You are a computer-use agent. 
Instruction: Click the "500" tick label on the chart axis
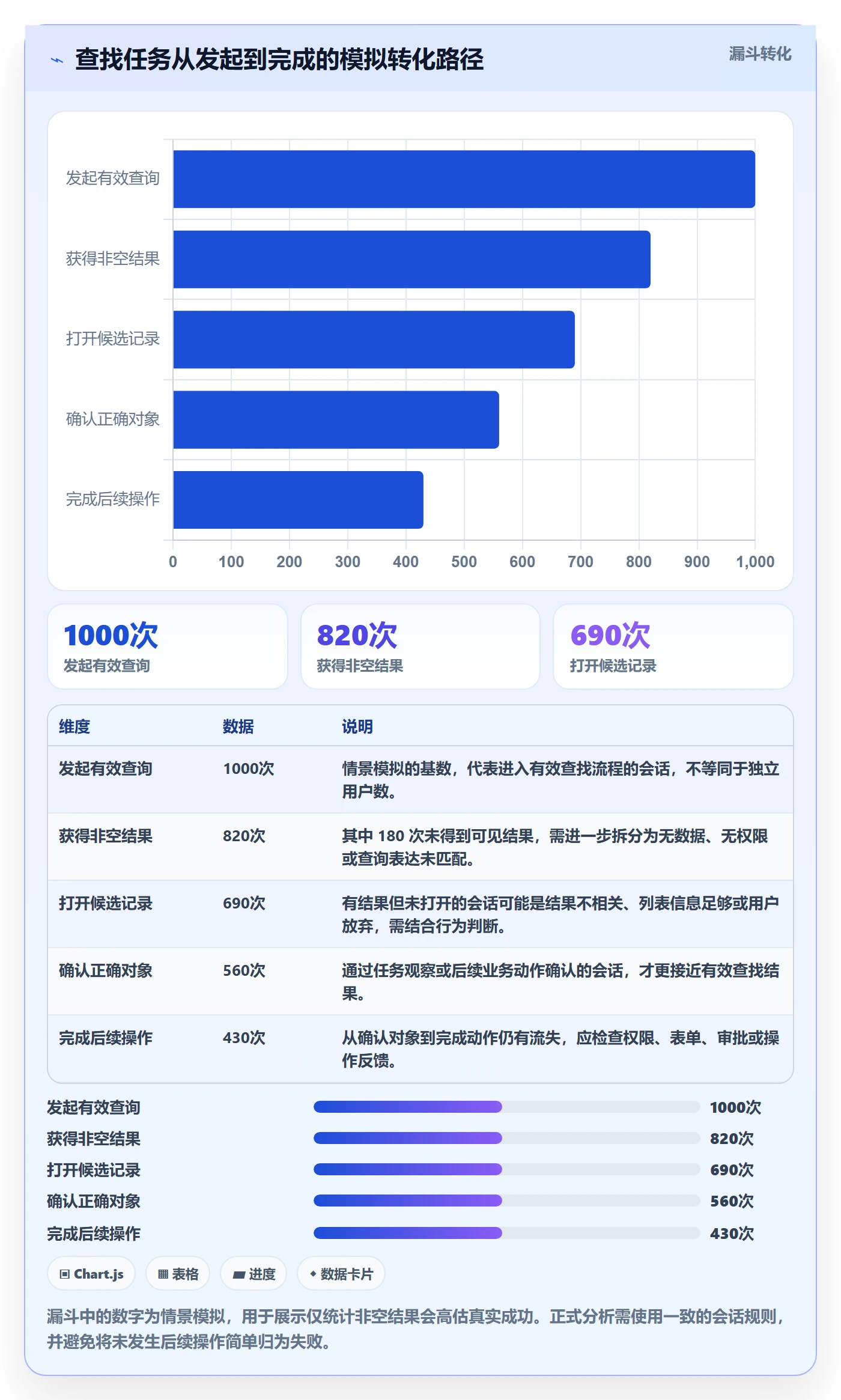tap(464, 562)
